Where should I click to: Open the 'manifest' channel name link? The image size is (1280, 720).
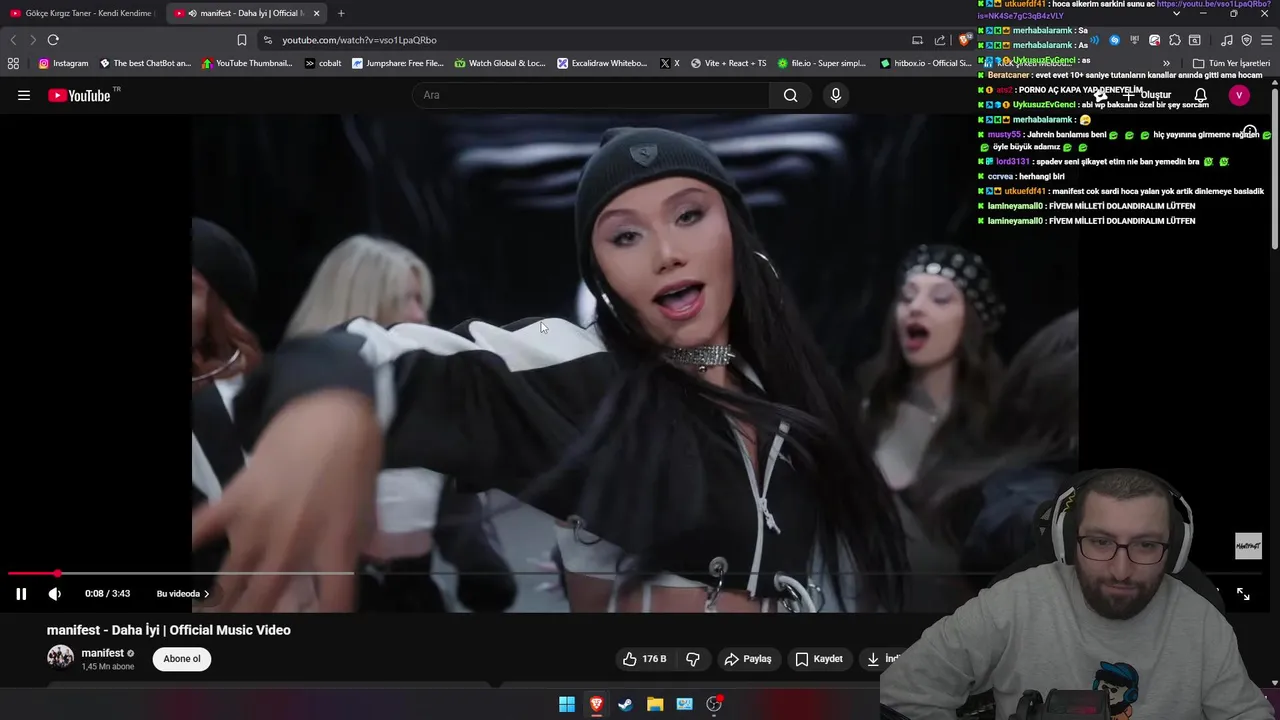[x=102, y=653]
